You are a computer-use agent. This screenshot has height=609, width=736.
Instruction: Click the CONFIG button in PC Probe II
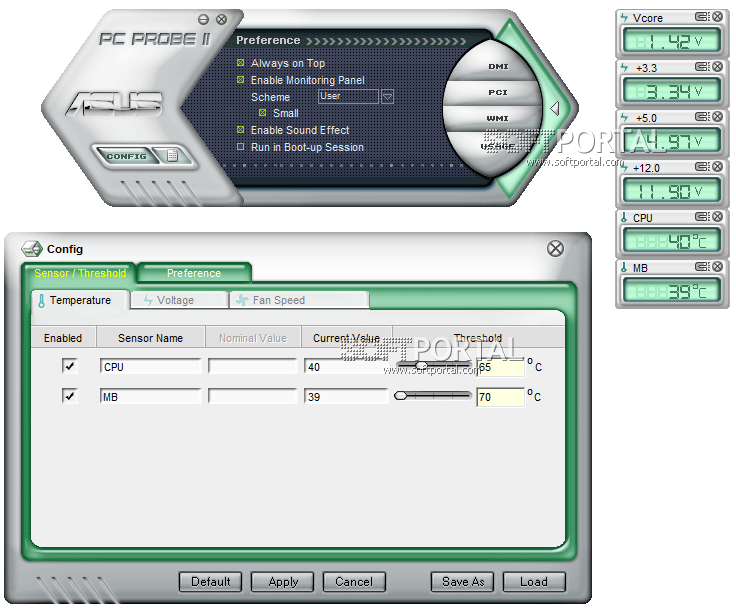click(126, 156)
